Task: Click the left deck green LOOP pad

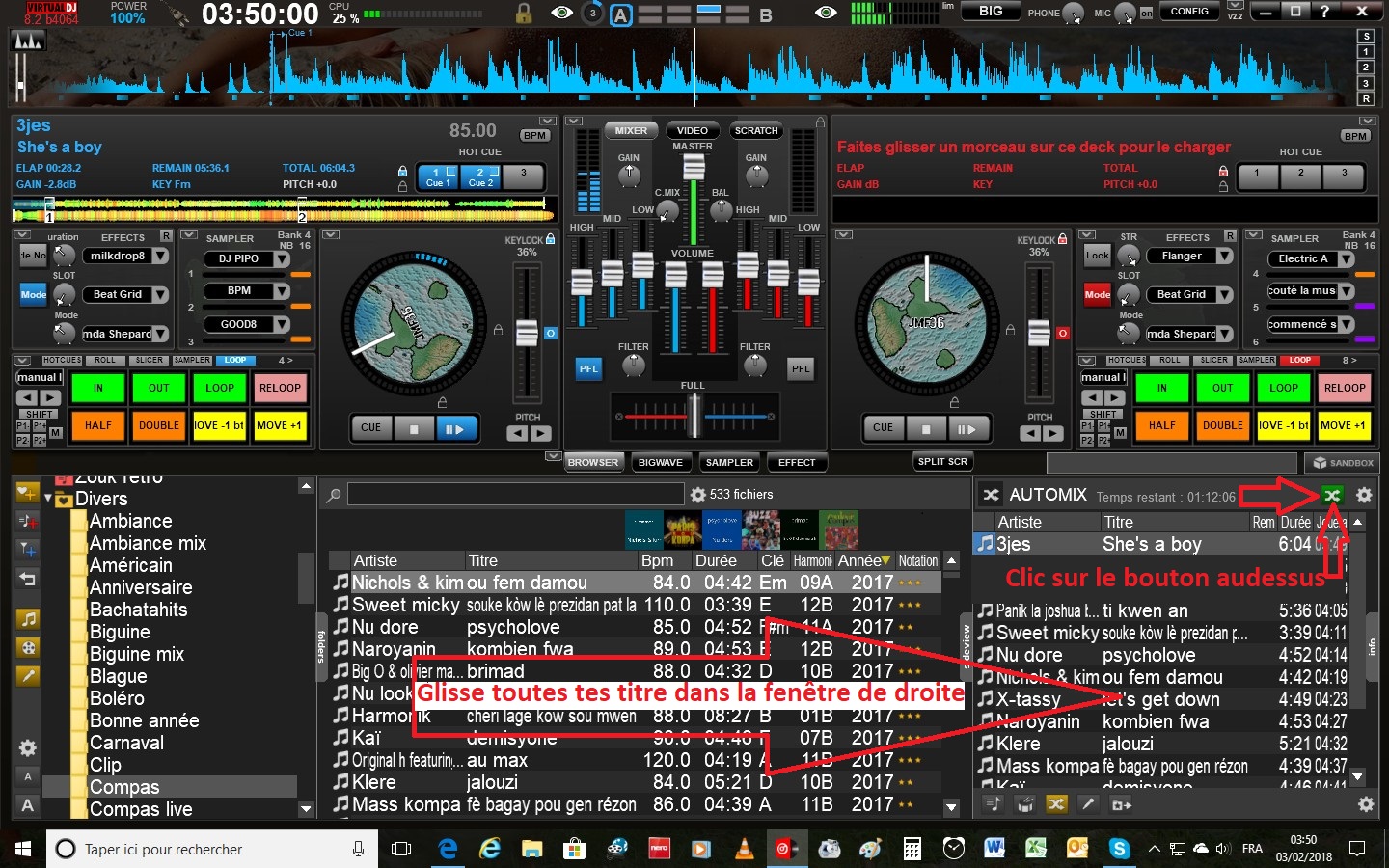Action: pos(220,388)
